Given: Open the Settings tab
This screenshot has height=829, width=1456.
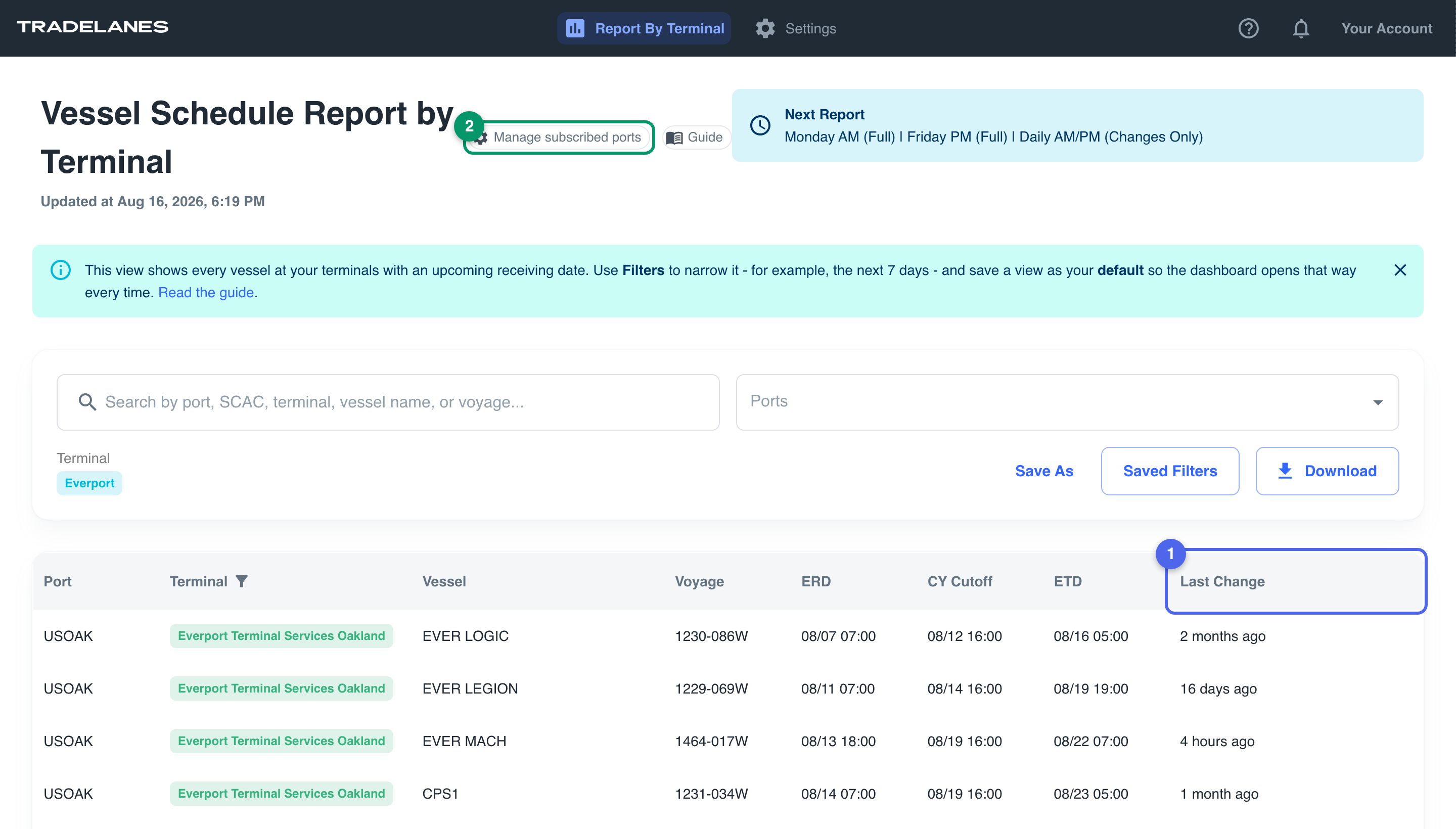Looking at the screenshot, I should 795,28.
